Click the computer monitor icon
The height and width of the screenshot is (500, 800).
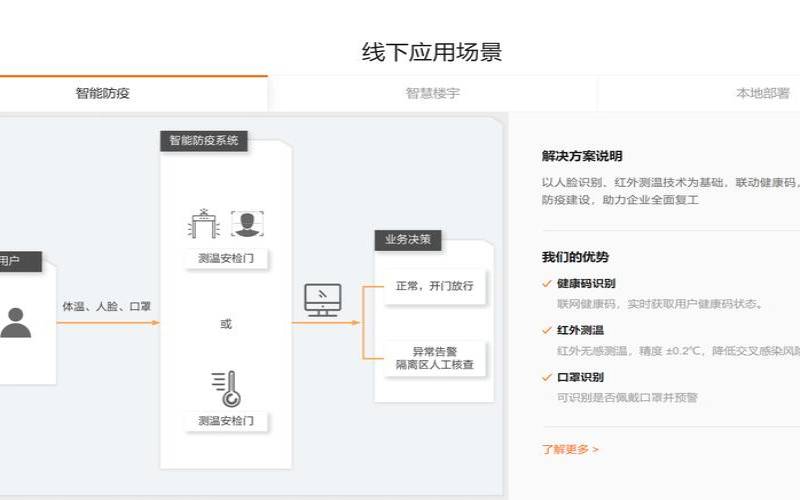[322, 300]
